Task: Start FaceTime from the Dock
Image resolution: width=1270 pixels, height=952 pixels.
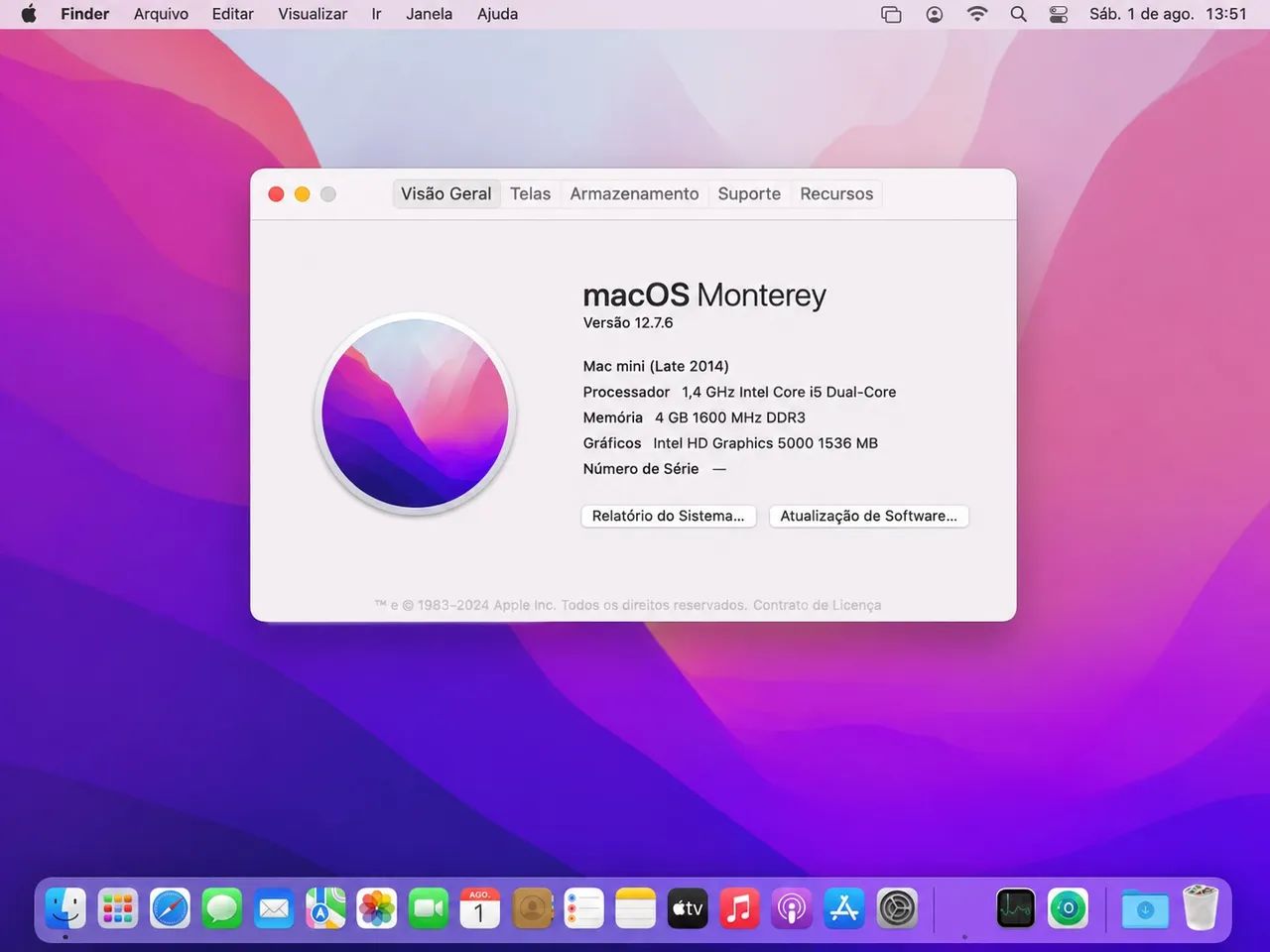Action: 429,908
